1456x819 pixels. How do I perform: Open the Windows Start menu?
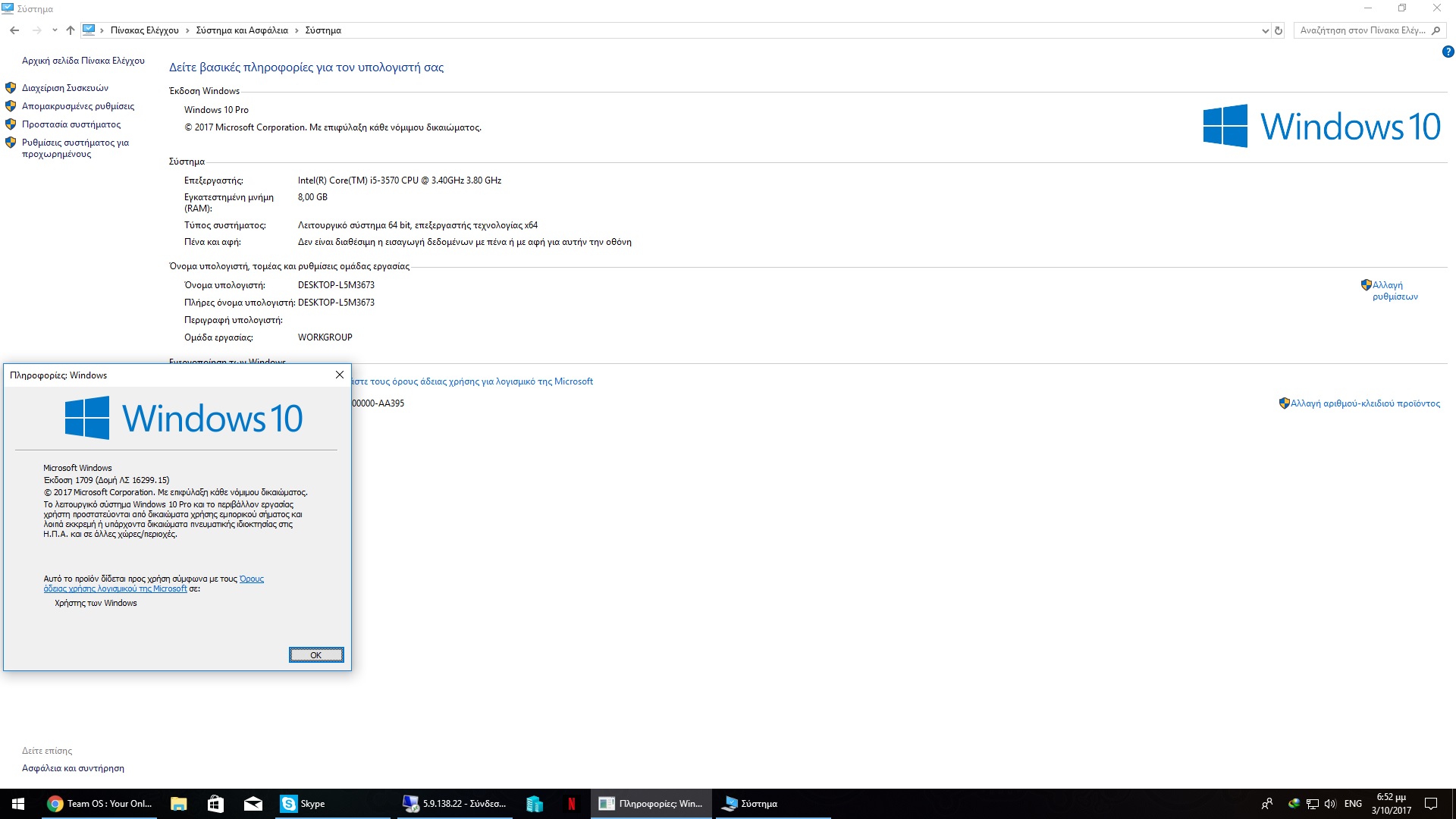point(18,804)
